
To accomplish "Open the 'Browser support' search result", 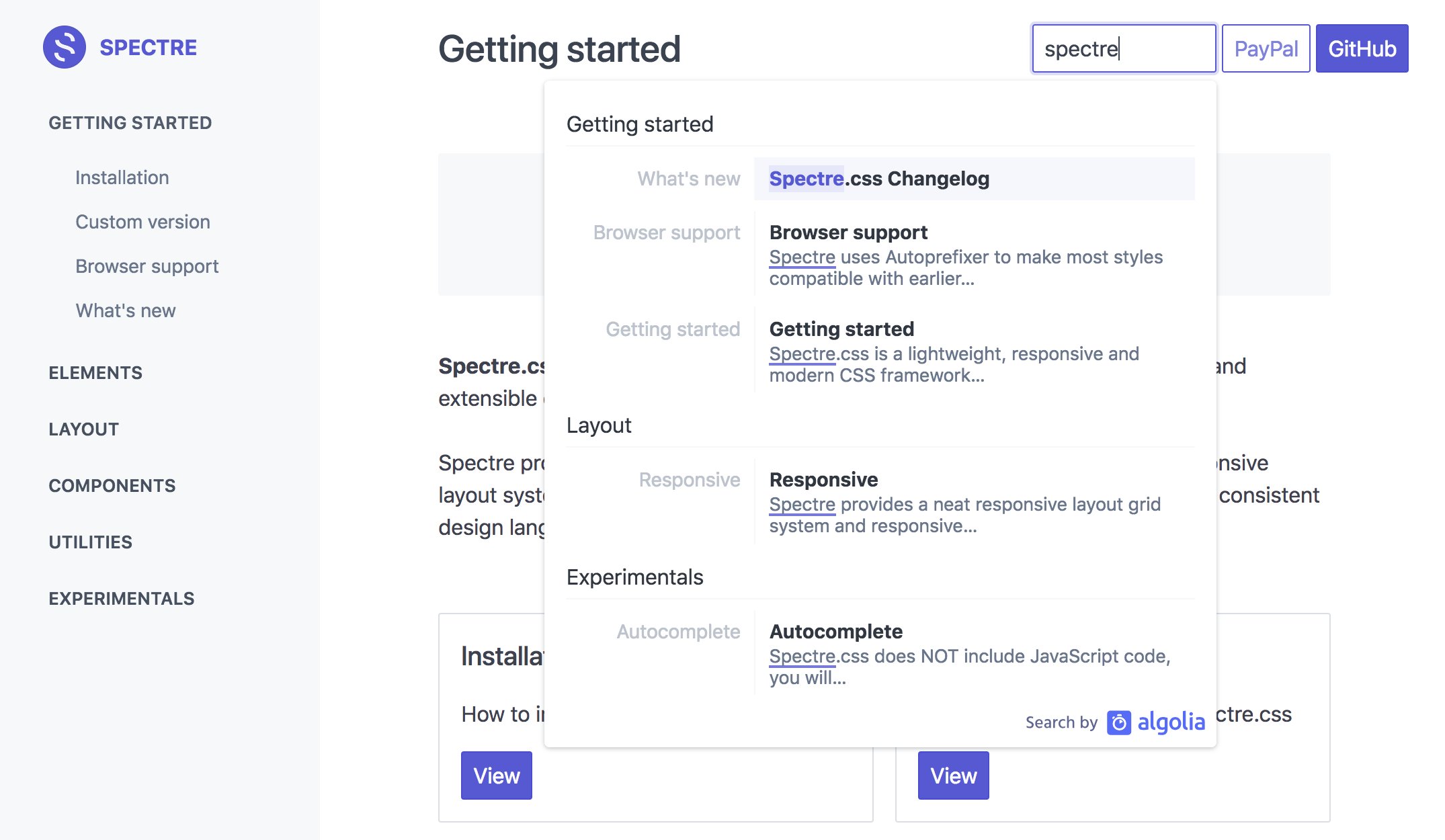I will pyautogui.click(x=975, y=254).
